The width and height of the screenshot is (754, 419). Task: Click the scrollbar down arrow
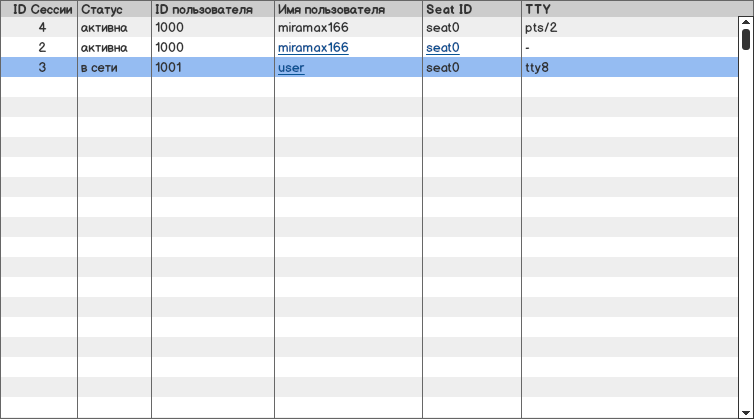coord(745,411)
